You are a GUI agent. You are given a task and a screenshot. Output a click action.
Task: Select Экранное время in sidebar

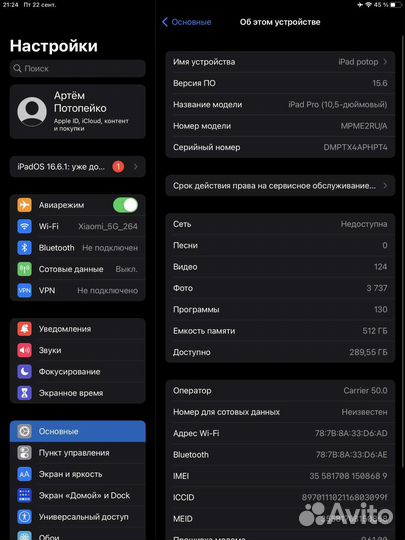point(71,393)
